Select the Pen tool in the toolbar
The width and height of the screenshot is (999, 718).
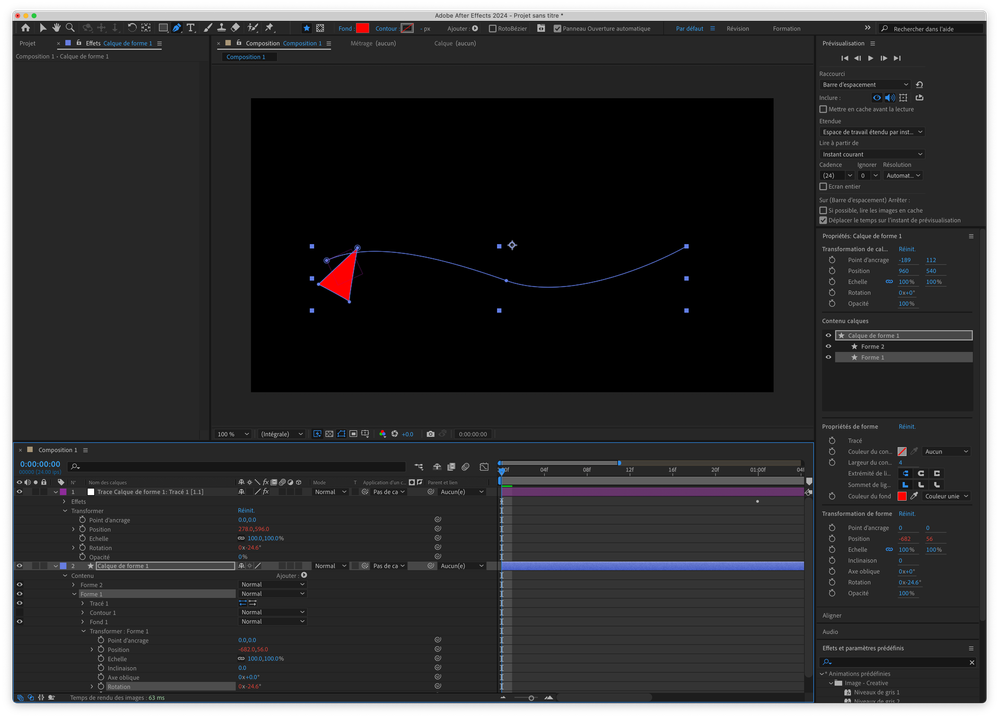point(177,28)
